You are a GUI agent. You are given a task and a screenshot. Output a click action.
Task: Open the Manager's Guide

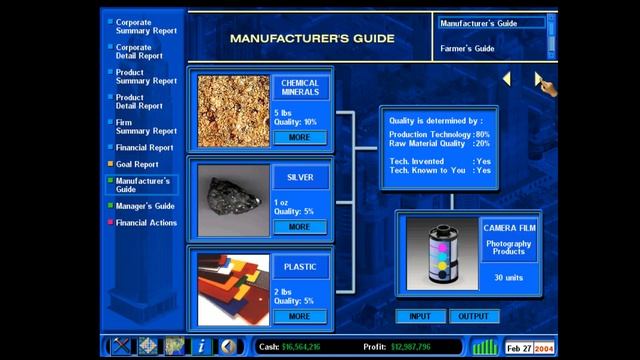145,206
